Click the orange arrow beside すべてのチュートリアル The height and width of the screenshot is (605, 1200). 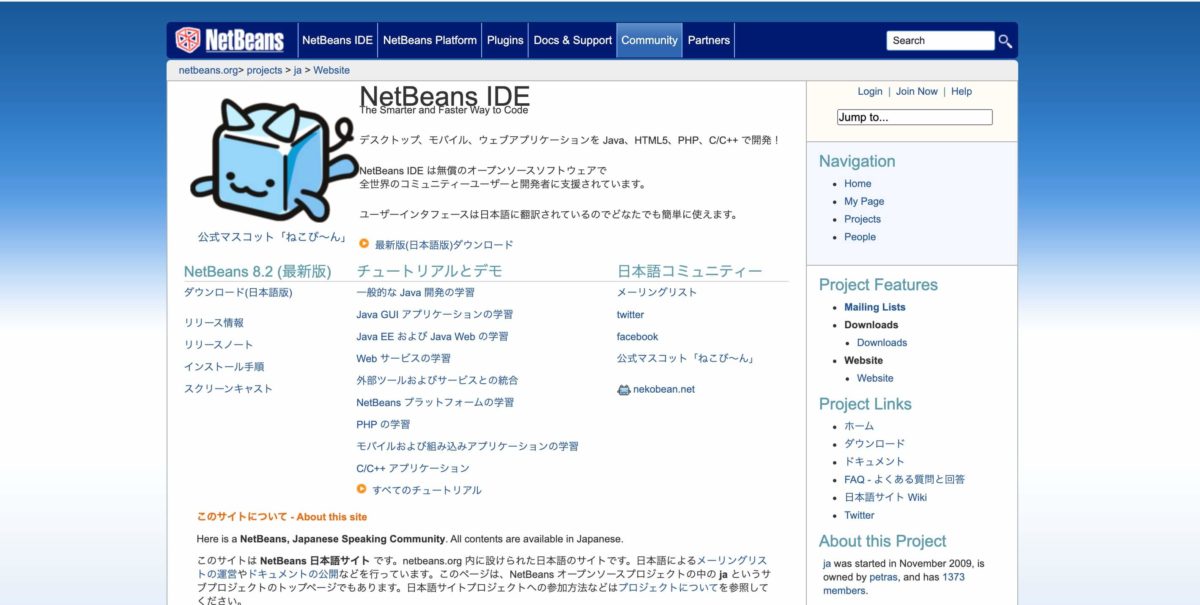(362, 489)
